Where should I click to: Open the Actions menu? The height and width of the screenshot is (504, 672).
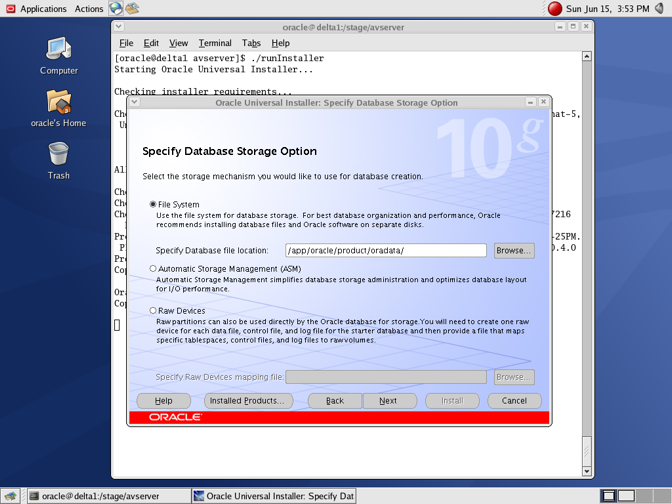(x=89, y=9)
